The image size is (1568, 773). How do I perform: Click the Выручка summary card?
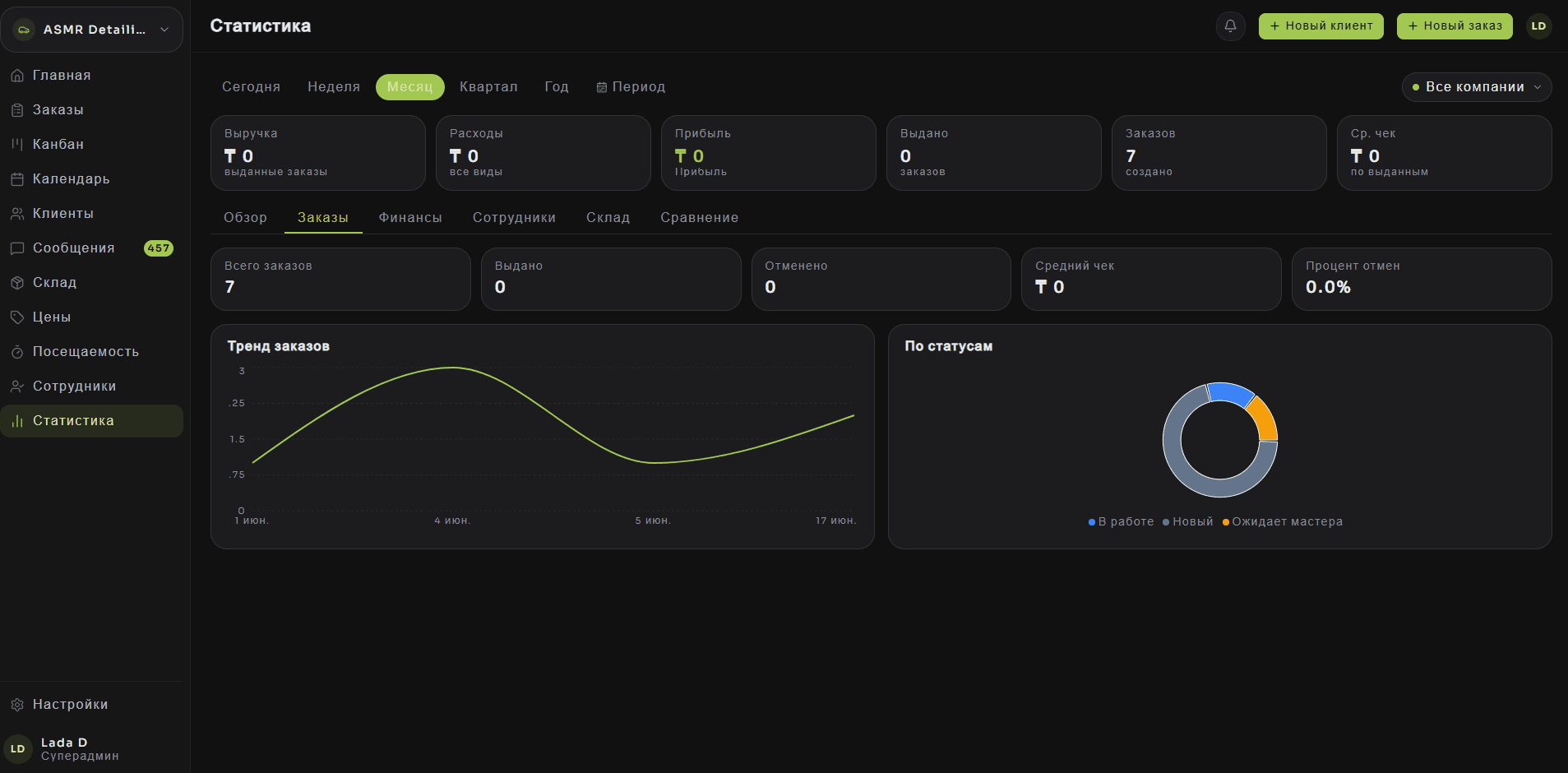click(318, 153)
